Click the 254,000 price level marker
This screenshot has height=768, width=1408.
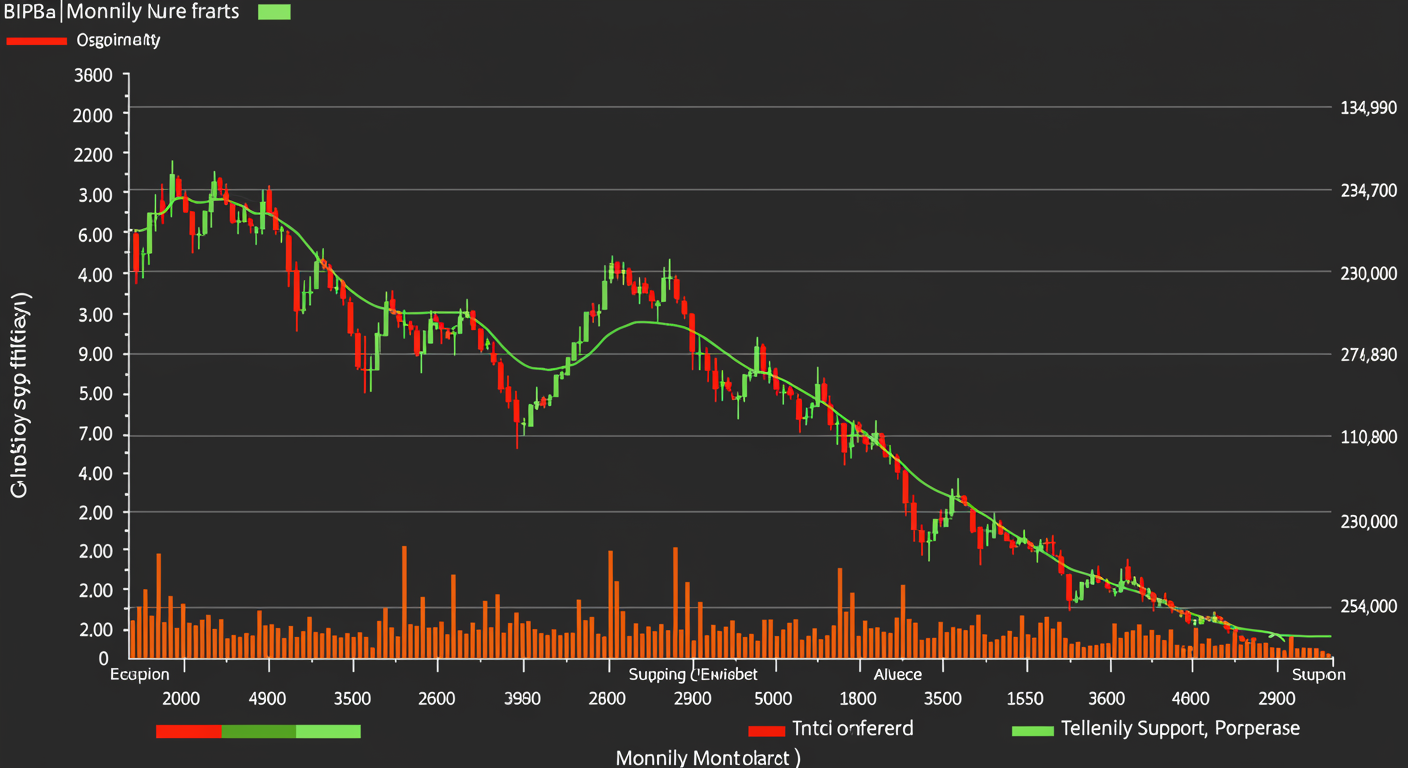pos(1366,607)
